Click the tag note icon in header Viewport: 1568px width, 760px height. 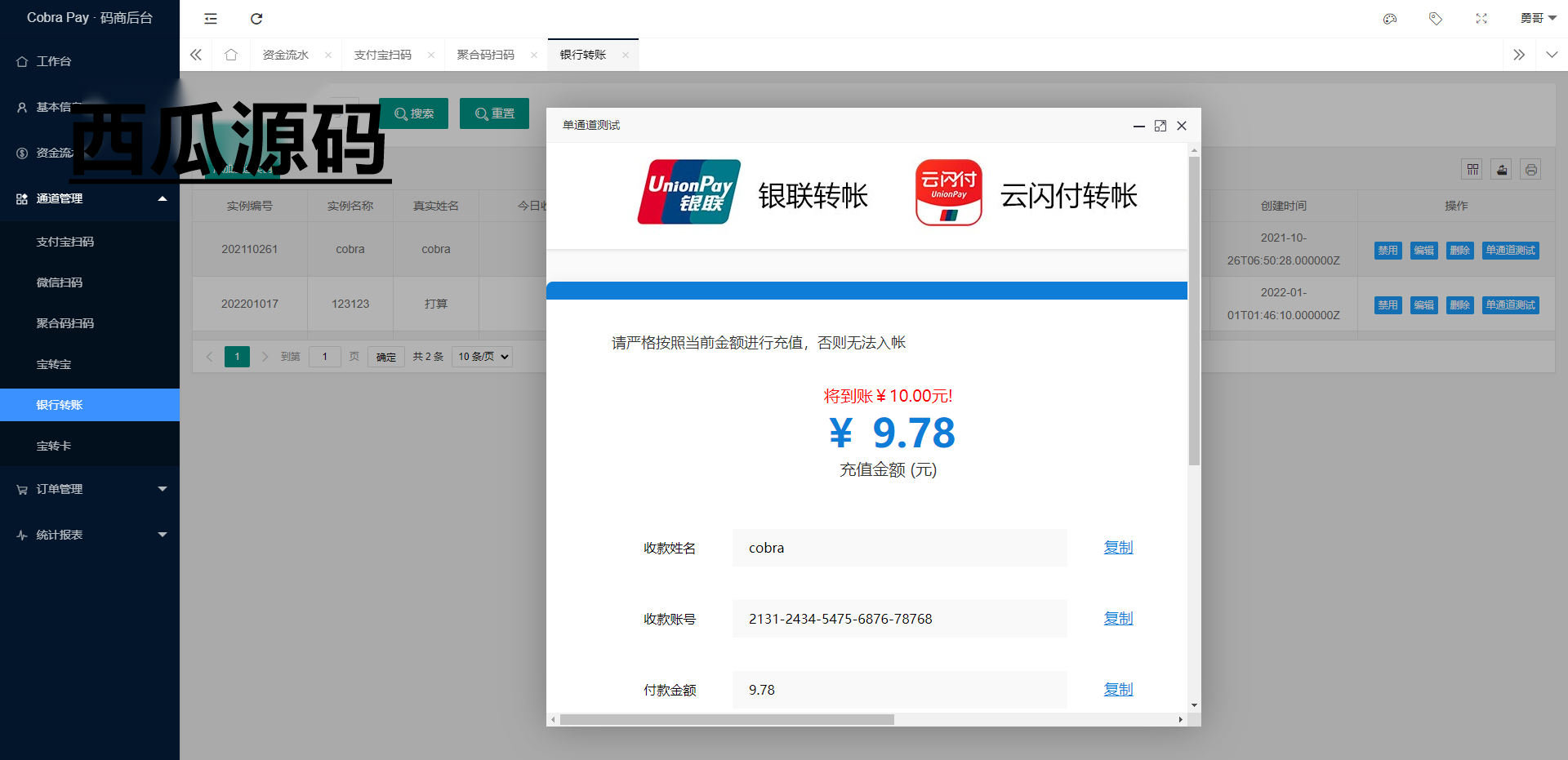[x=1436, y=19]
